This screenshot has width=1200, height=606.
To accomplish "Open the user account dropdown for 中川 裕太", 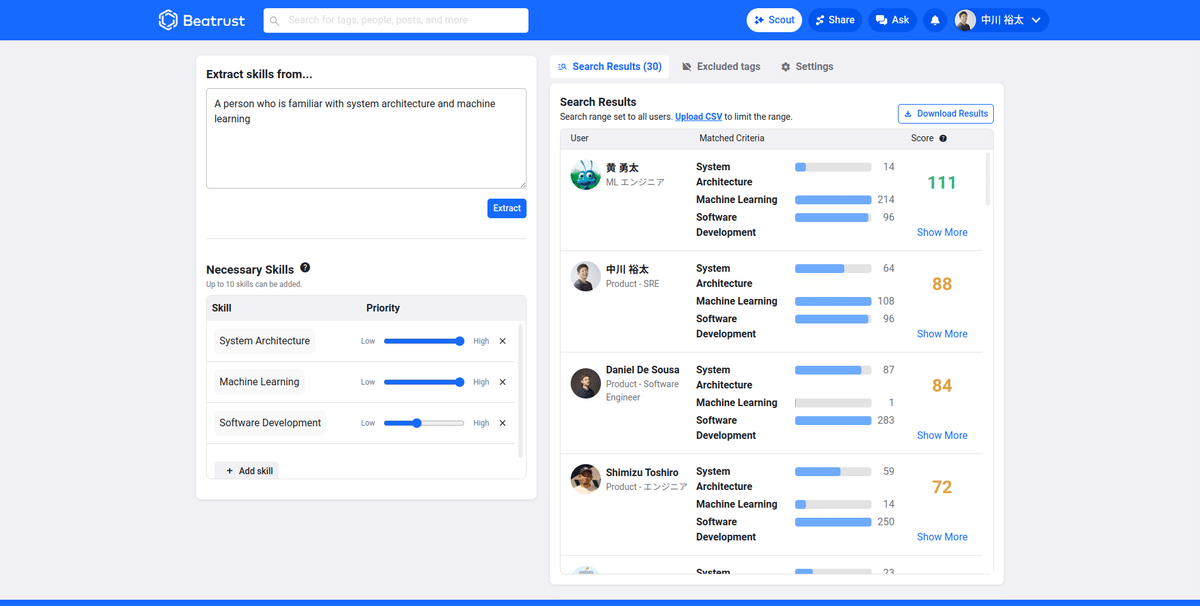I will tap(1000, 19).
